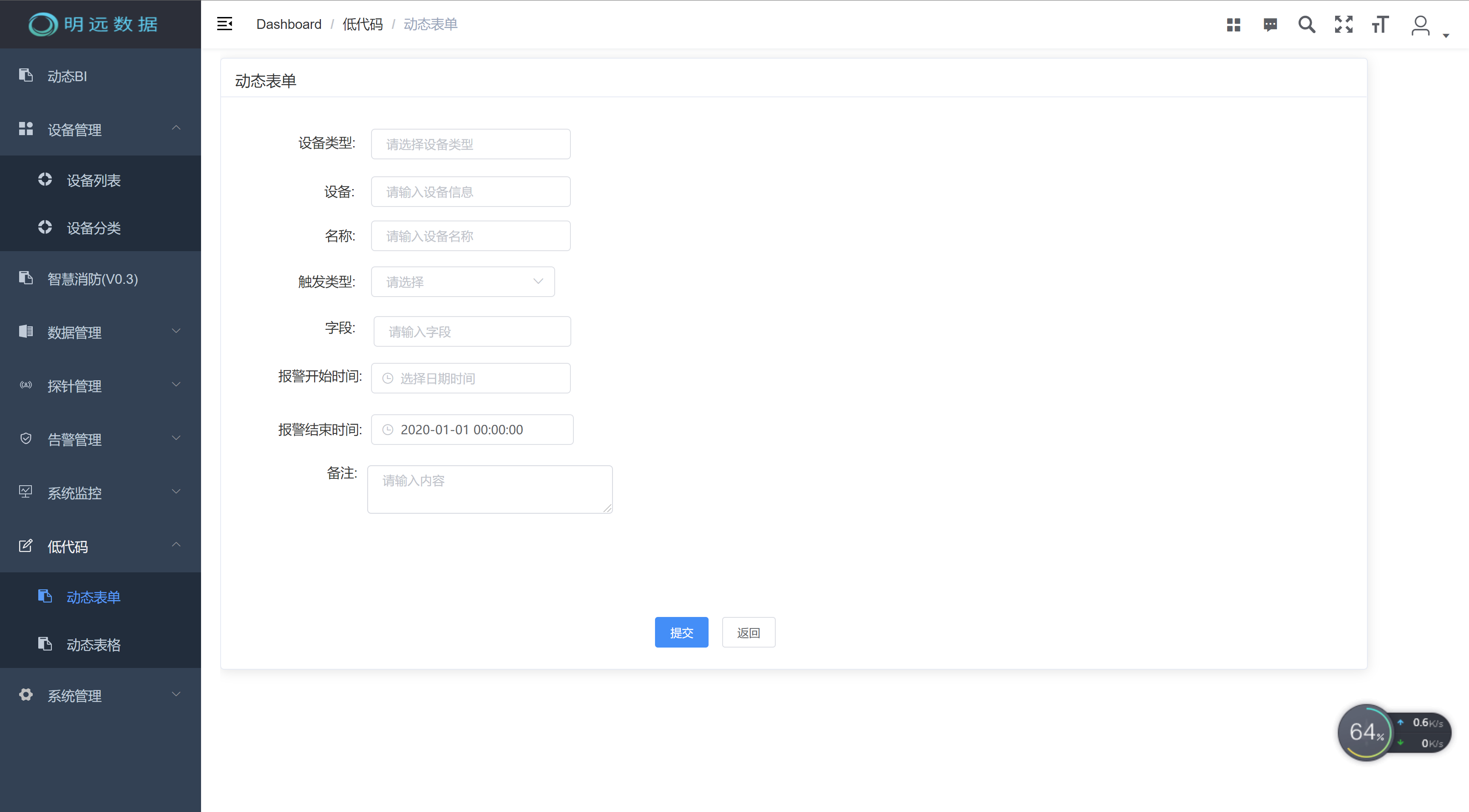Expand the 系统管理 menu chevron
Viewport: 1469px width, 812px height.
coord(176,694)
